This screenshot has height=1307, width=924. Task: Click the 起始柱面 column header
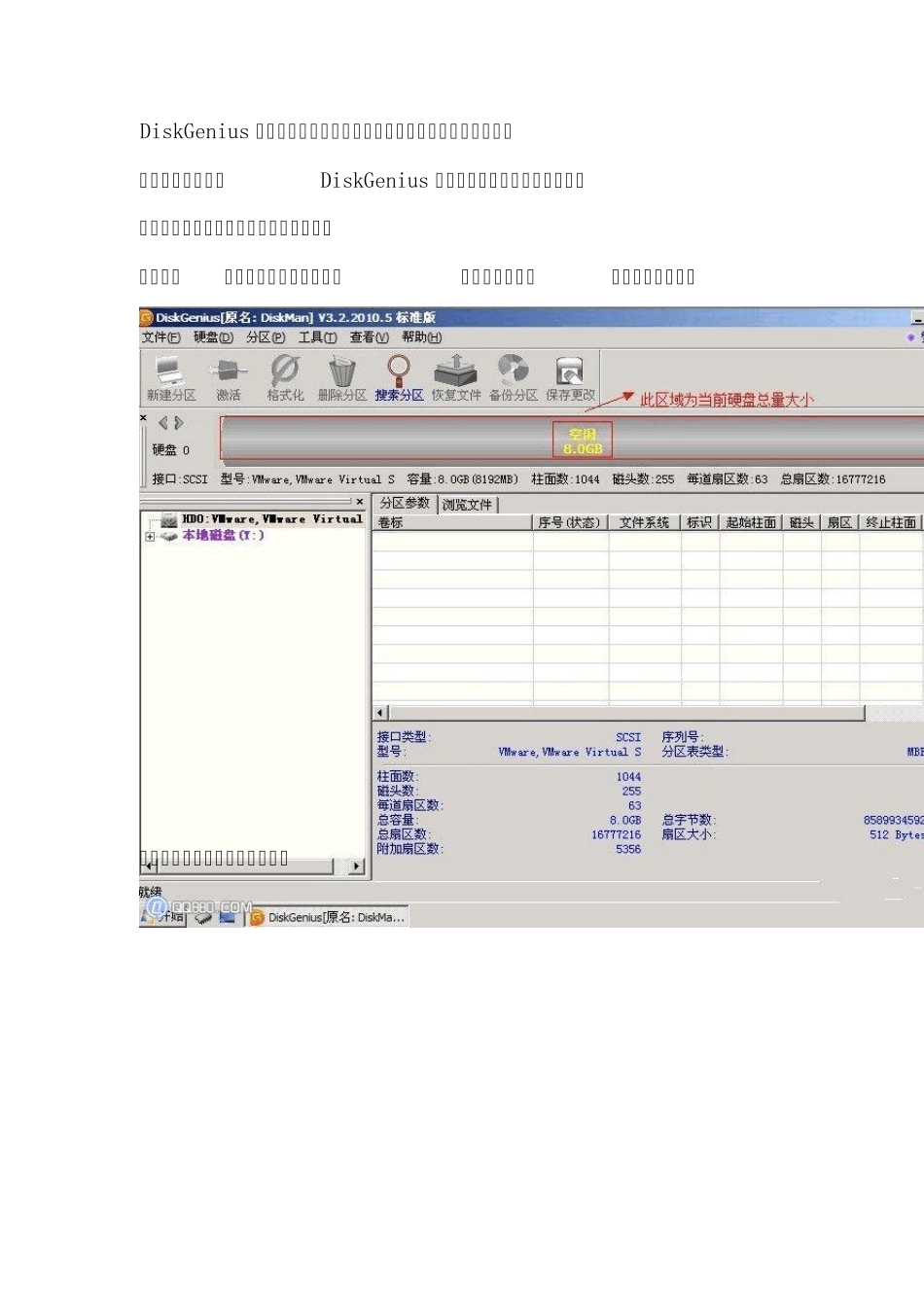click(x=751, y=522)
